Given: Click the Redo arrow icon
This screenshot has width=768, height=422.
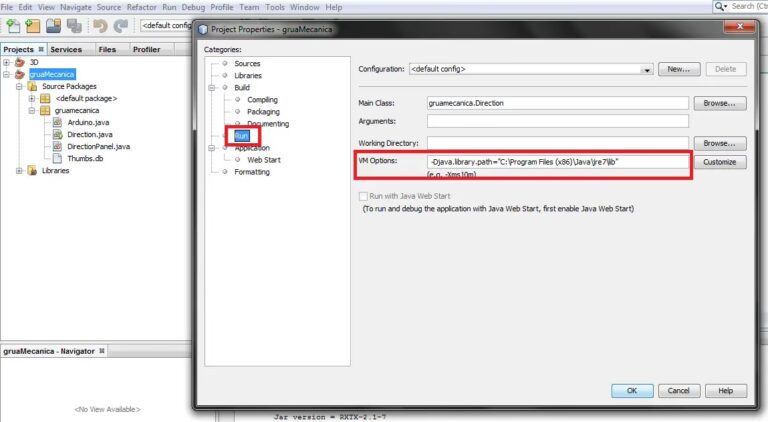Looking at the screenshot, I should pos(120,25).
